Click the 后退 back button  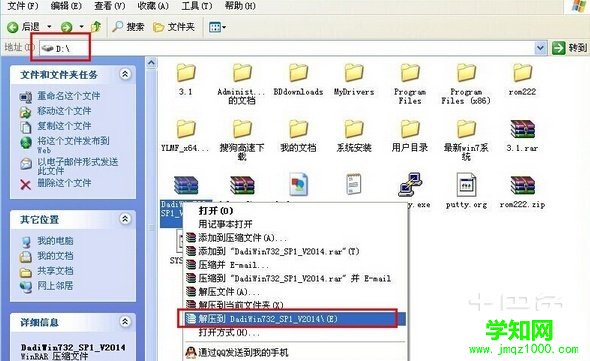point(24,27)
